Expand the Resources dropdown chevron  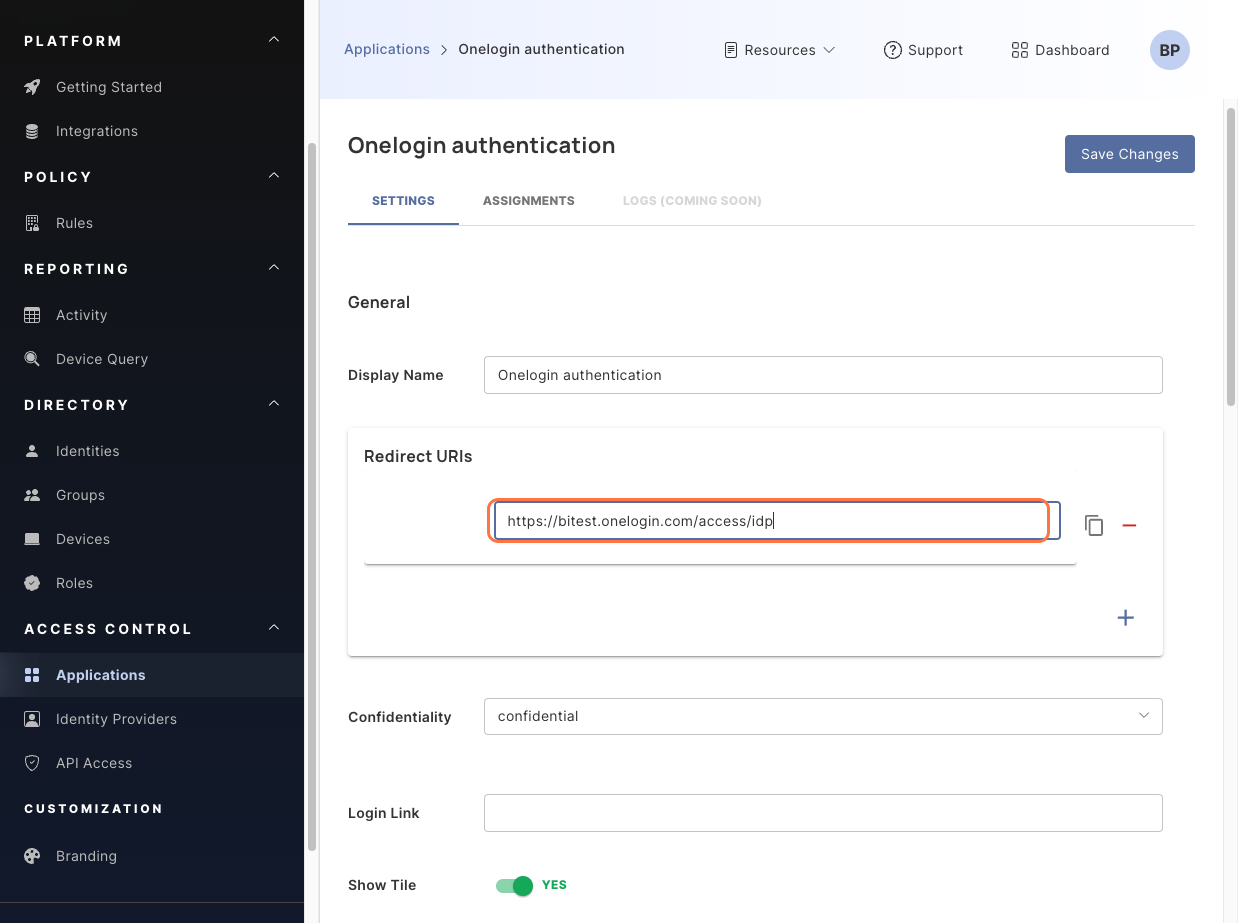(x=829, y=50)
